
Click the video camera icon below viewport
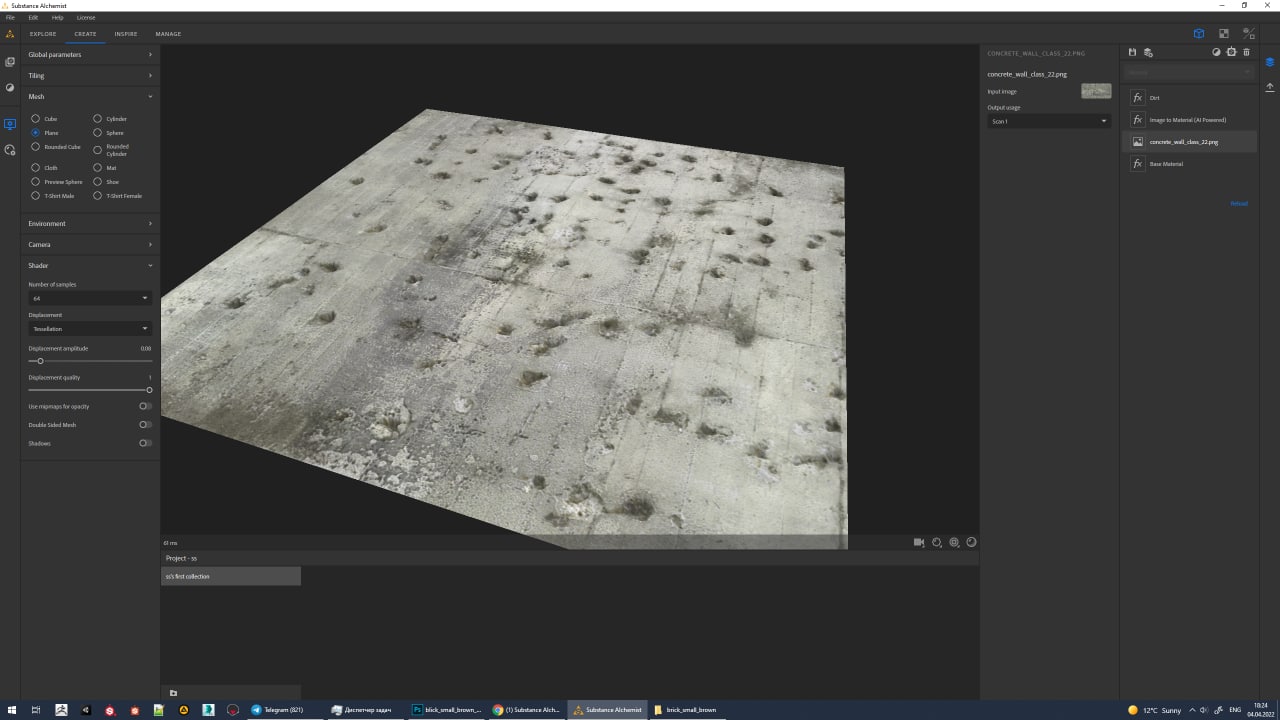point(919,542)
